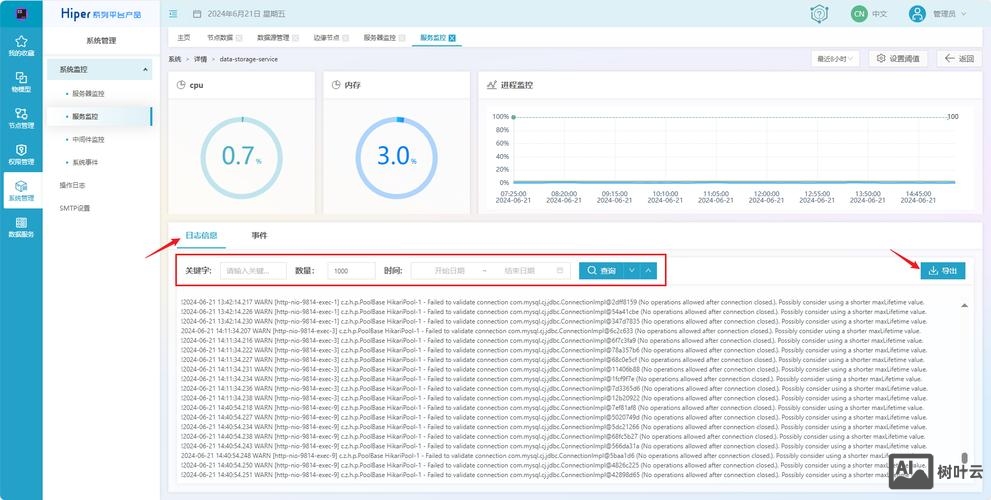
Task: Open the 最近8小时 time range dropdown
Action: pos(835,59)
